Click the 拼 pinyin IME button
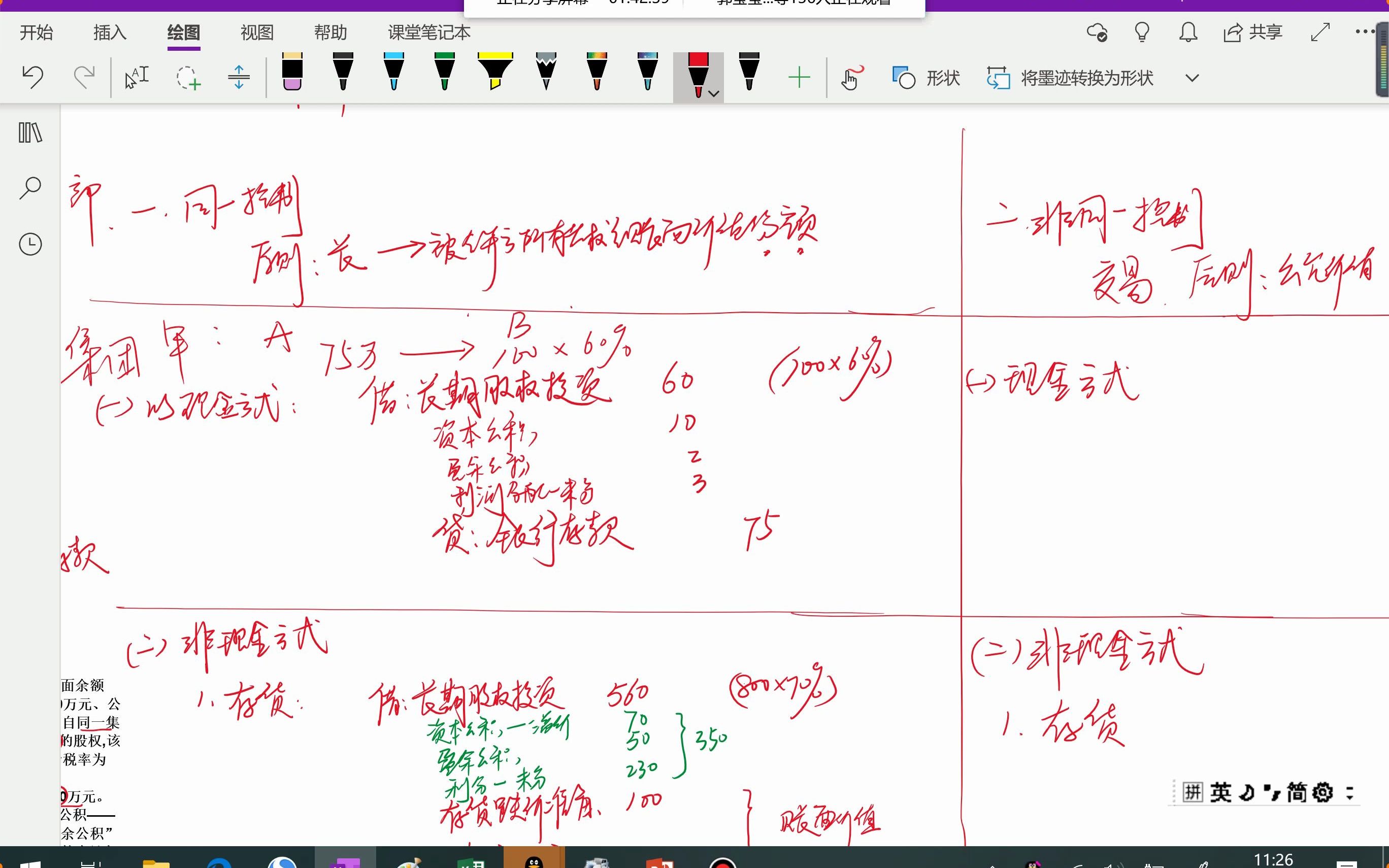1389x868 pixels. [x=1192, y=792]
